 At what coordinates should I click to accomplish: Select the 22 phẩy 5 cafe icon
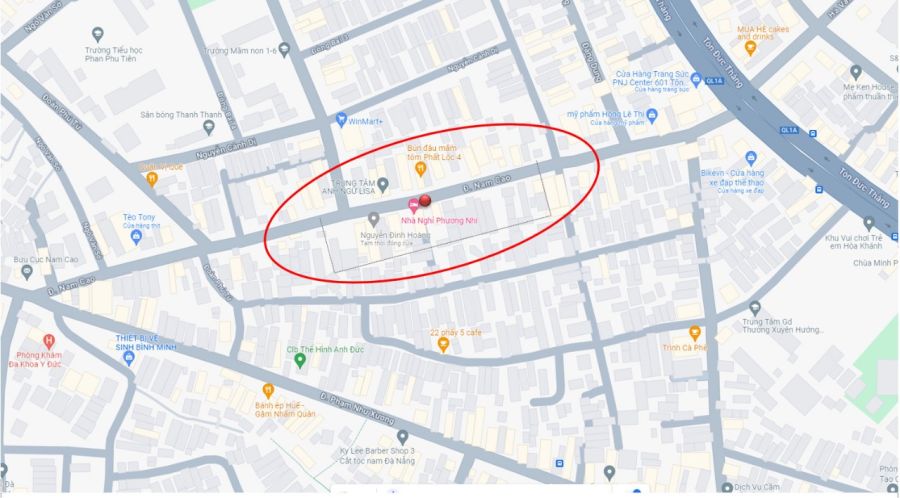(443, 344)
